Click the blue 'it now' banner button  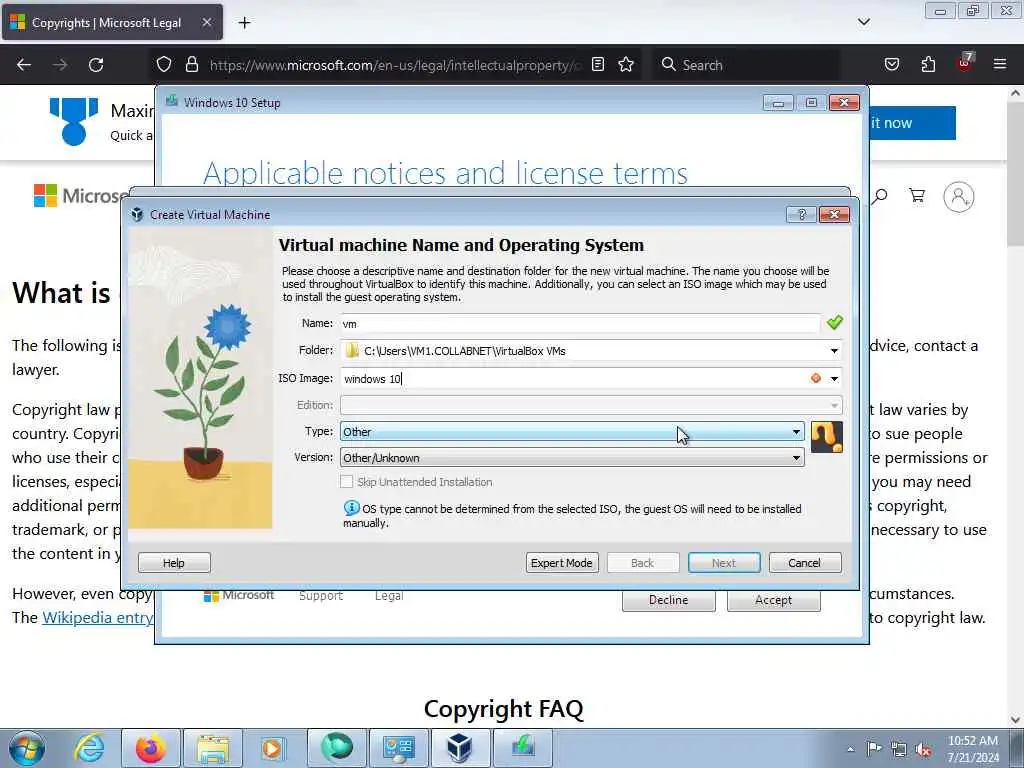pos(913,123)
